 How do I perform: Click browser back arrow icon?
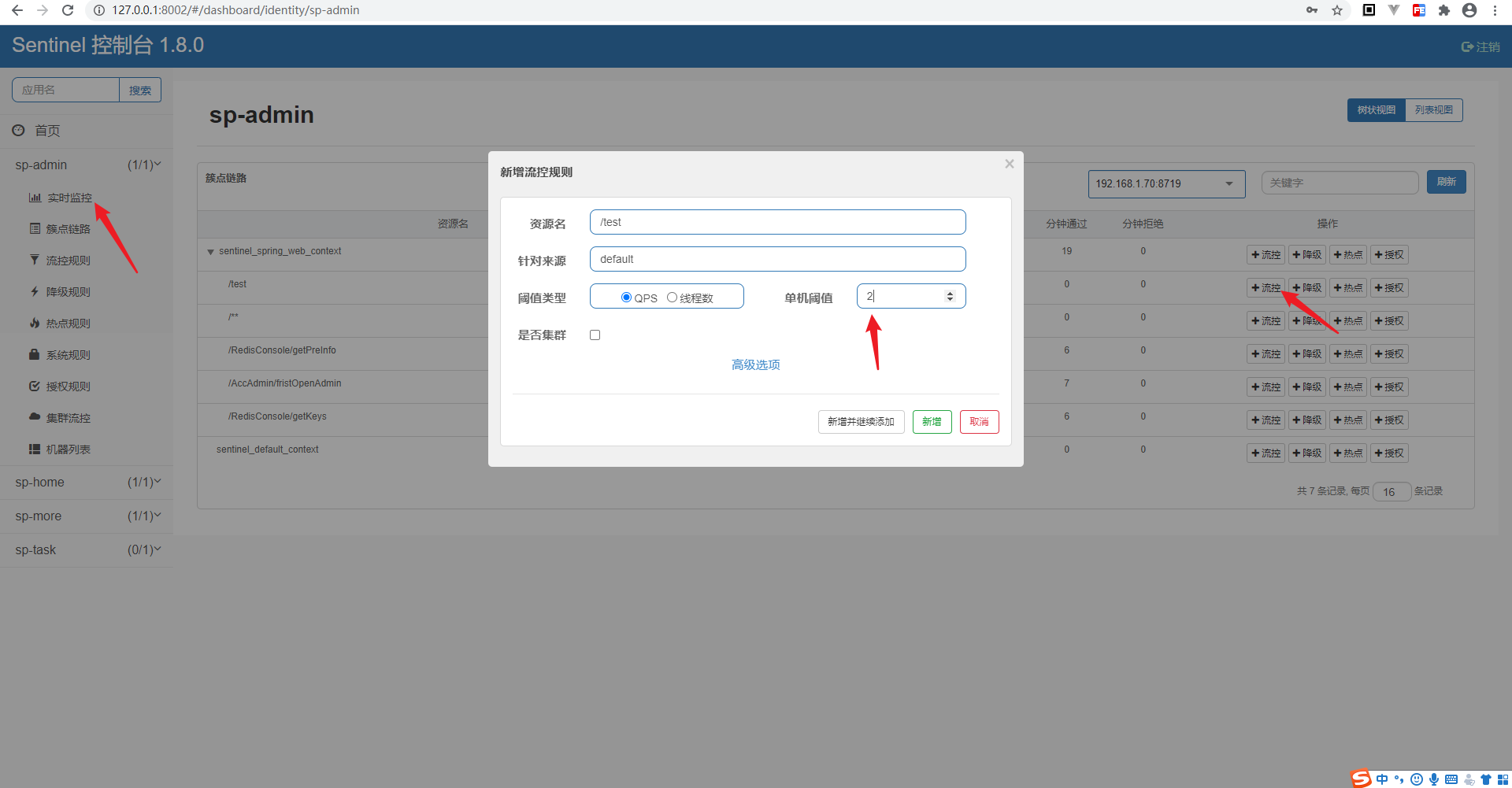coord(17,10)
